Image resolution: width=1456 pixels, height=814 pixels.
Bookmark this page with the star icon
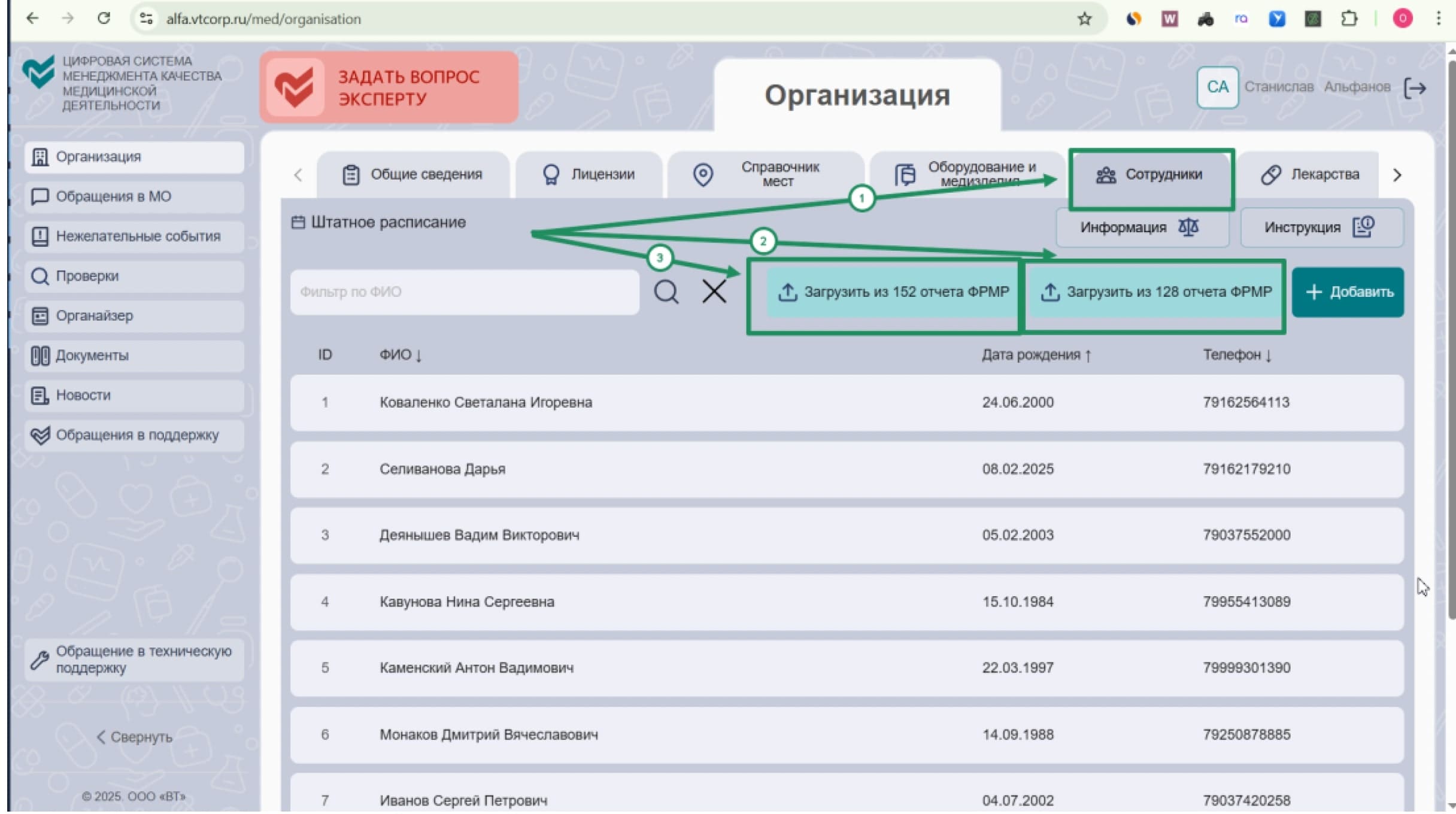[x=1084, y=19]
